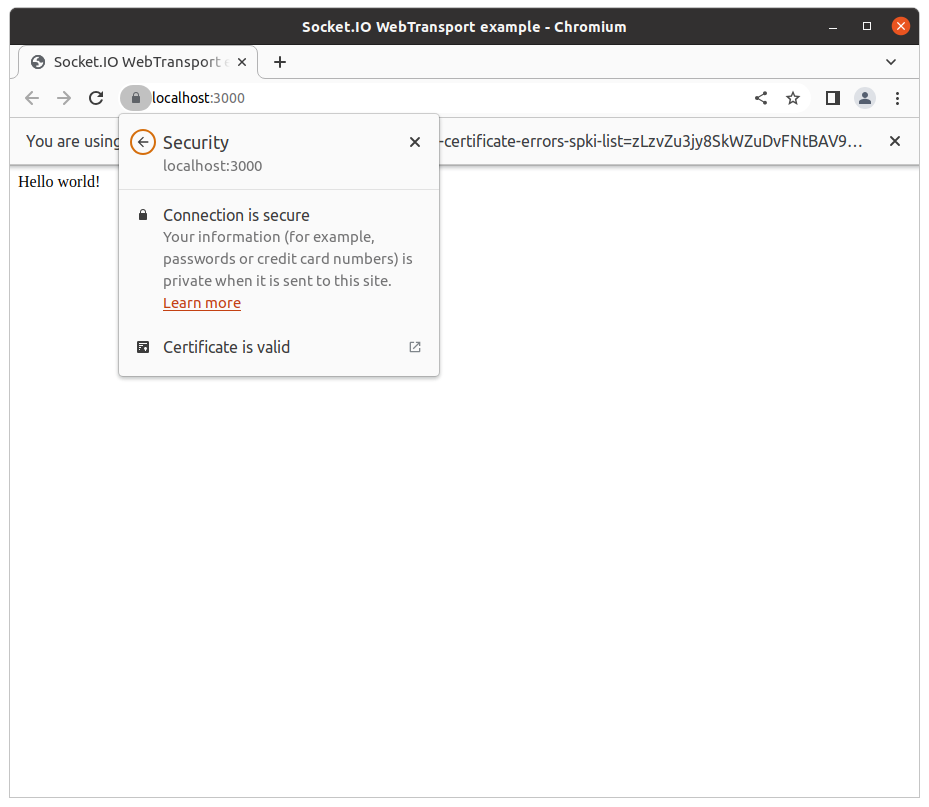Image resolution: width=929 pixels, height=807 pixels.
Task: Click inside the address bar
Action: pos(300,98)
